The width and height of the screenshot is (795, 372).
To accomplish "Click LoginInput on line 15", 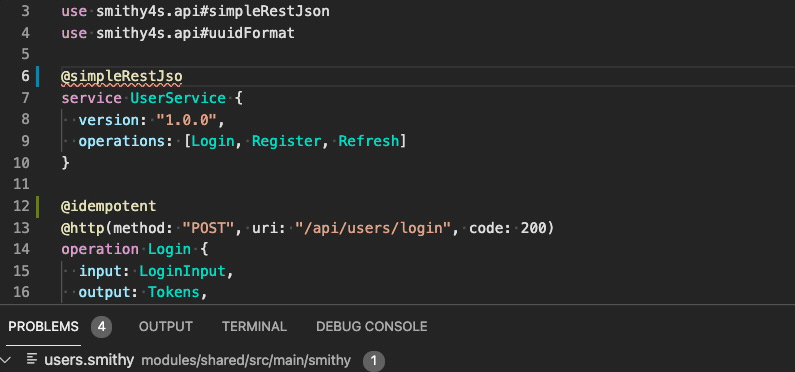I will coord(182,271).
